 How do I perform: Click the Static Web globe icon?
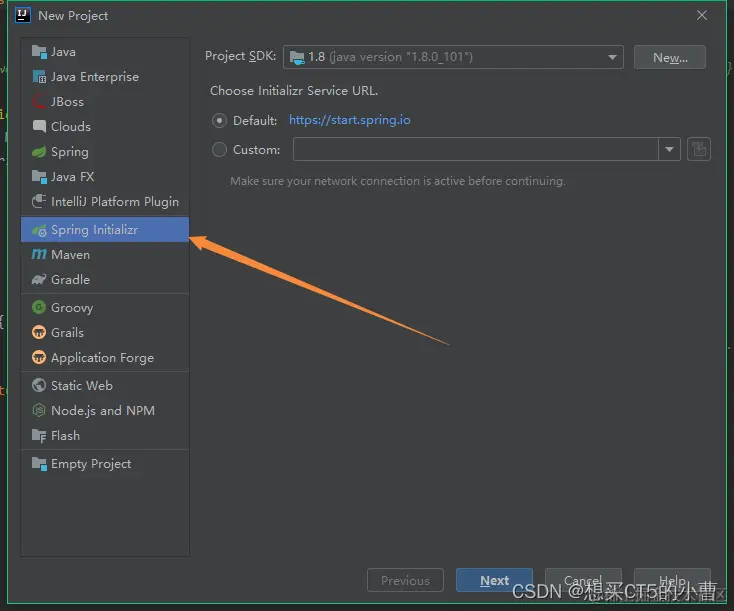click(x=39, y=385)
